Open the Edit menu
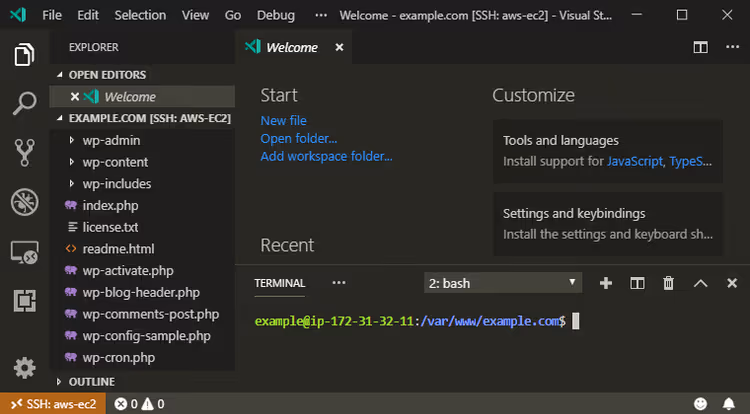 pos(88,15)
